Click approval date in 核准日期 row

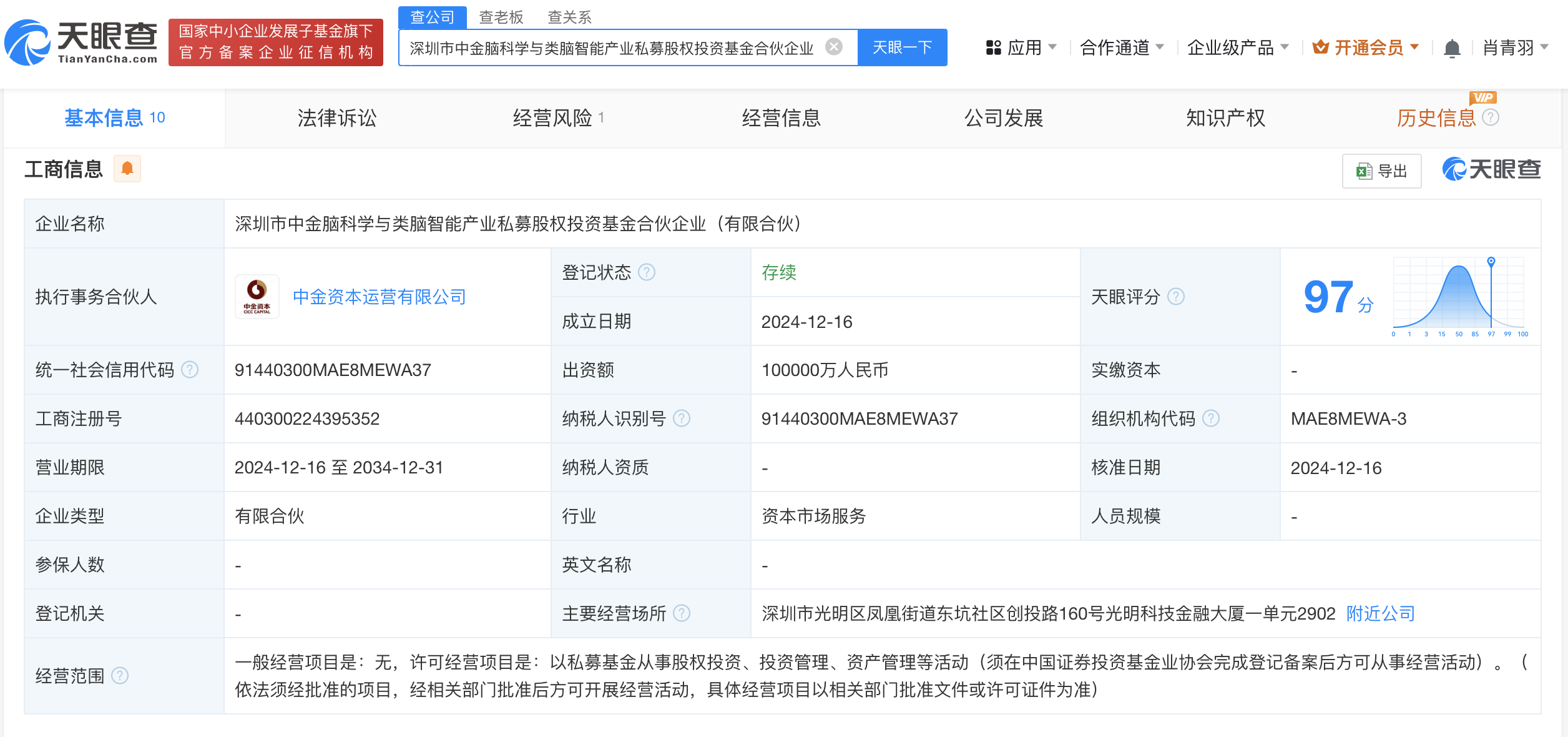[x=1336, y=468]
